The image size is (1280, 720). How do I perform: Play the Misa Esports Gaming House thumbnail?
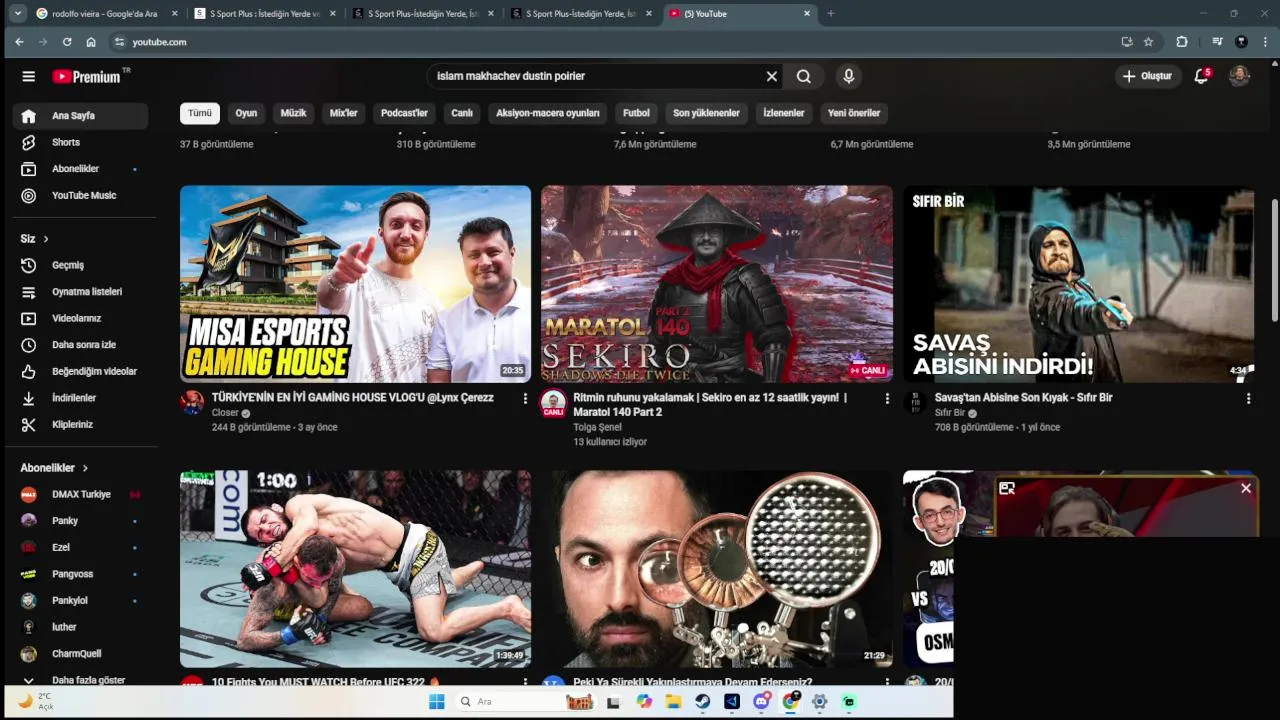coord(355,284)
